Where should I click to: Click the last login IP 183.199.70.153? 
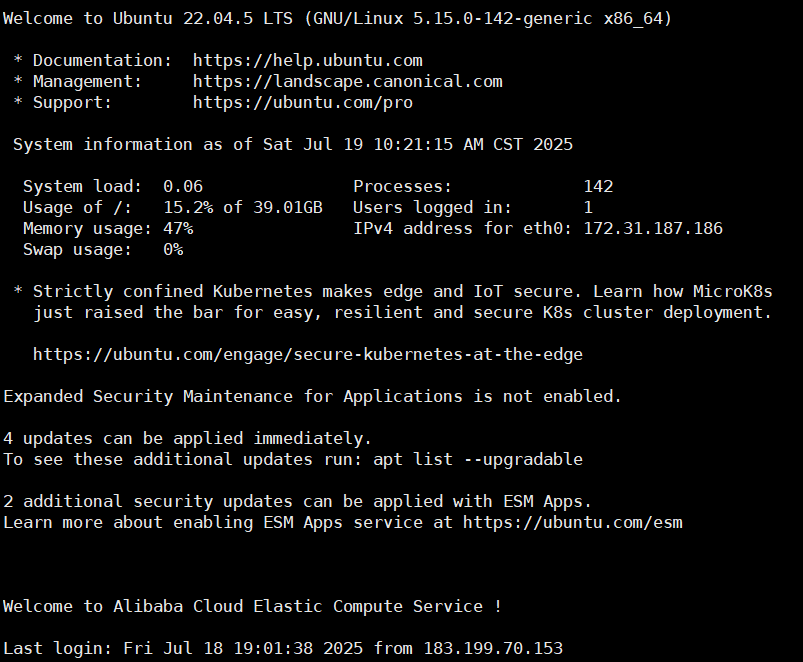492,648
